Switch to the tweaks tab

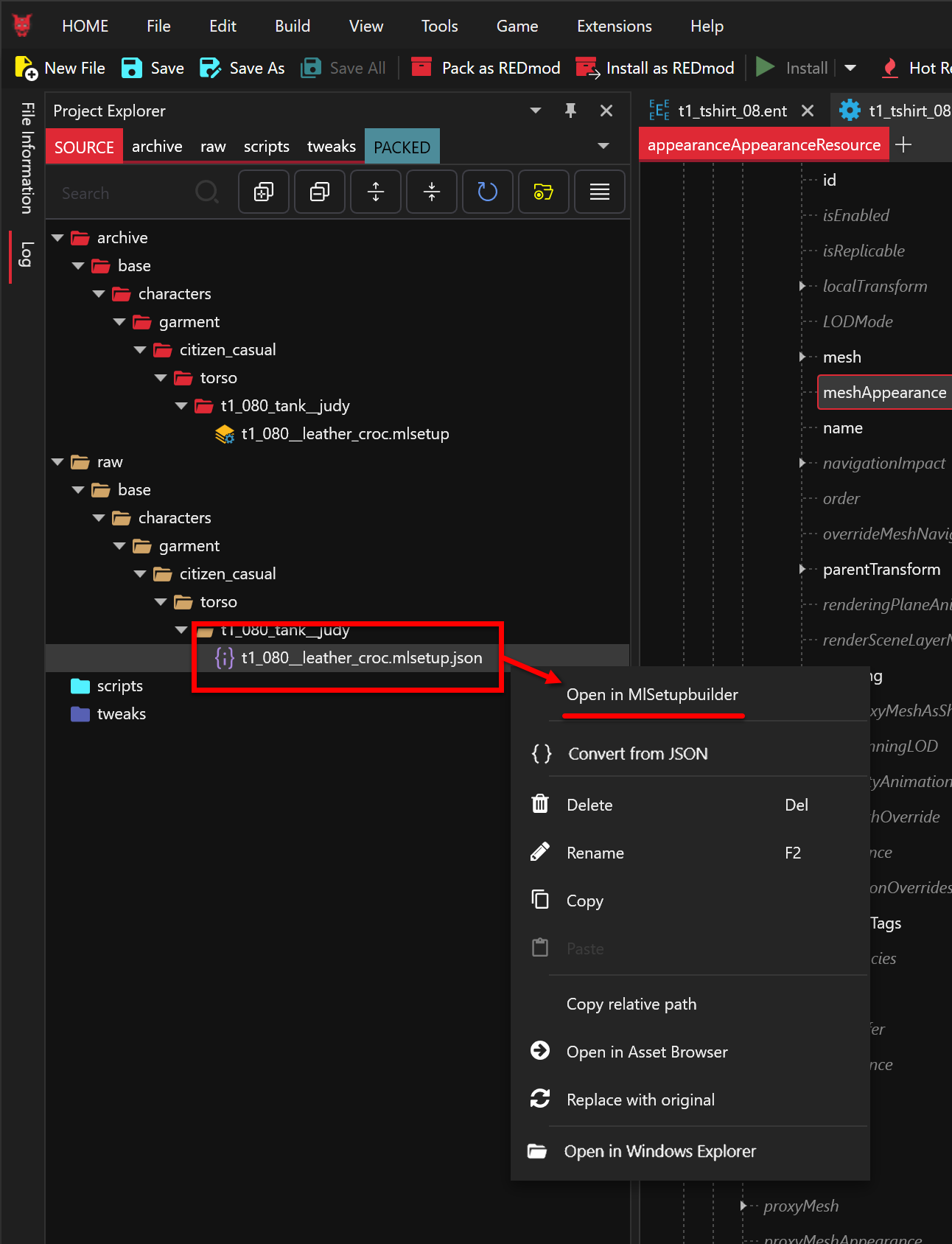coord(332,147)
